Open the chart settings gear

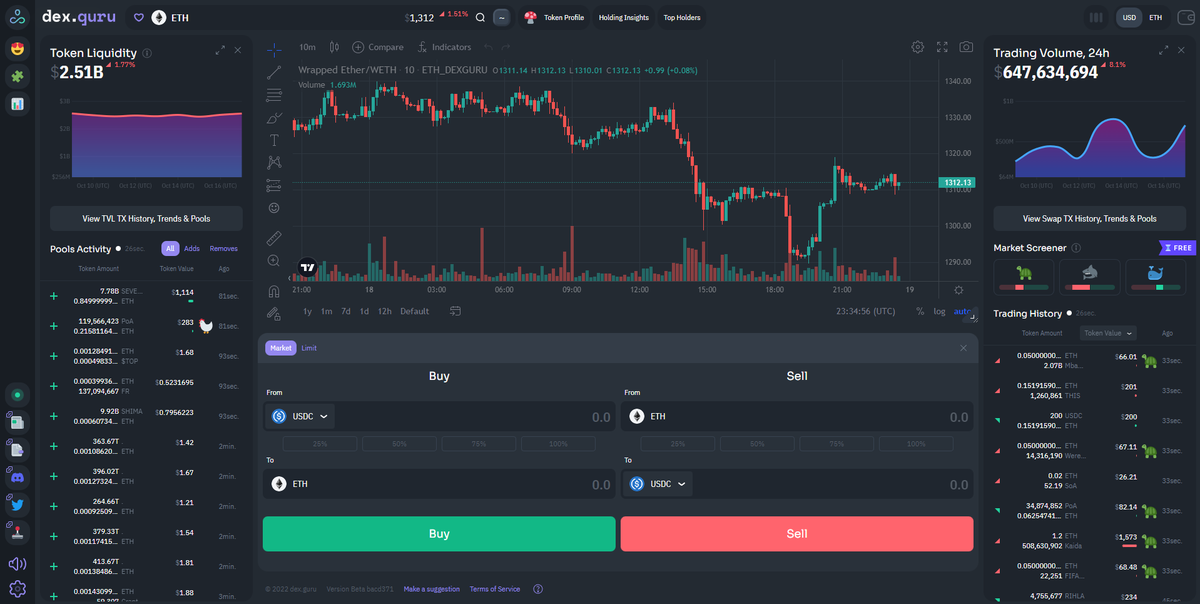click(x=918, y=47)
